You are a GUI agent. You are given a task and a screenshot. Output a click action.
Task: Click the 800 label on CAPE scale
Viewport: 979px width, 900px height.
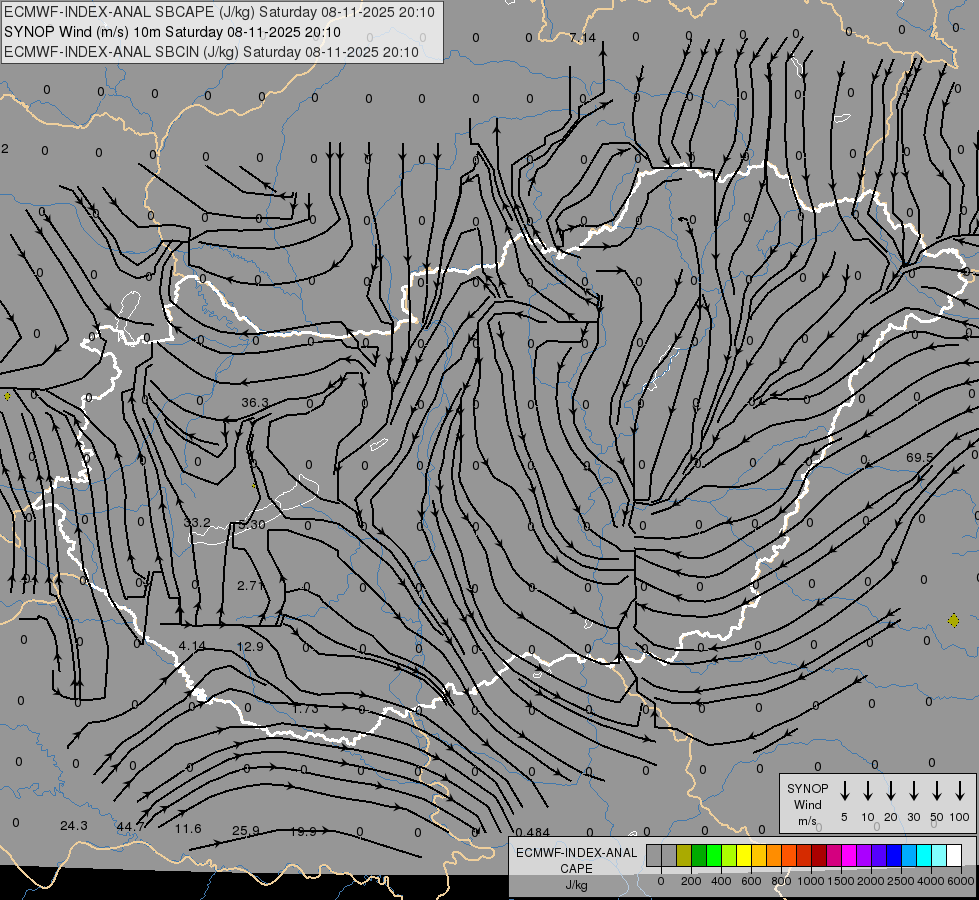(781, 881)
